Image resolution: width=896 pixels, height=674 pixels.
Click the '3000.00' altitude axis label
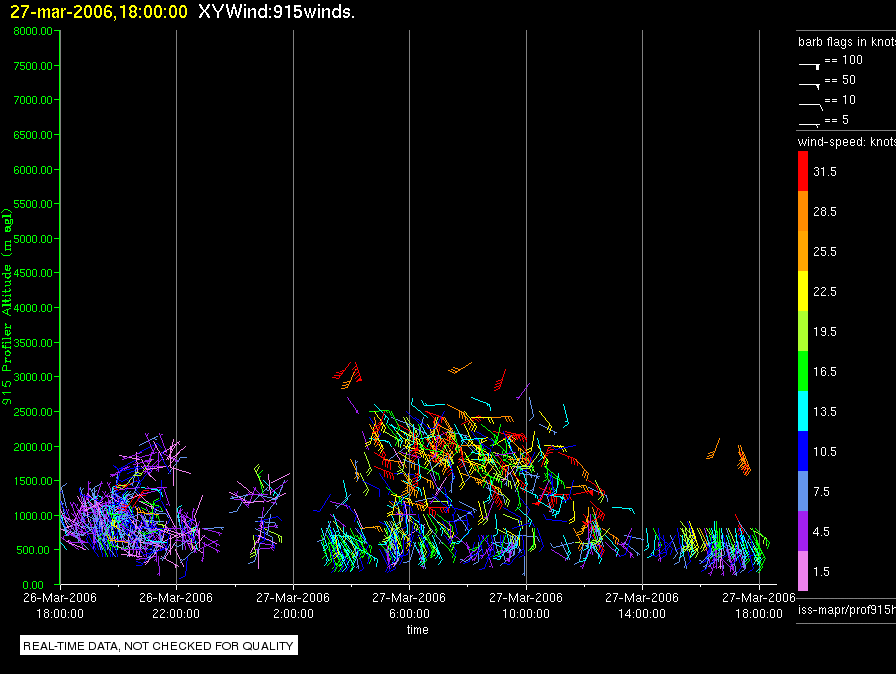tap(33, 377)
